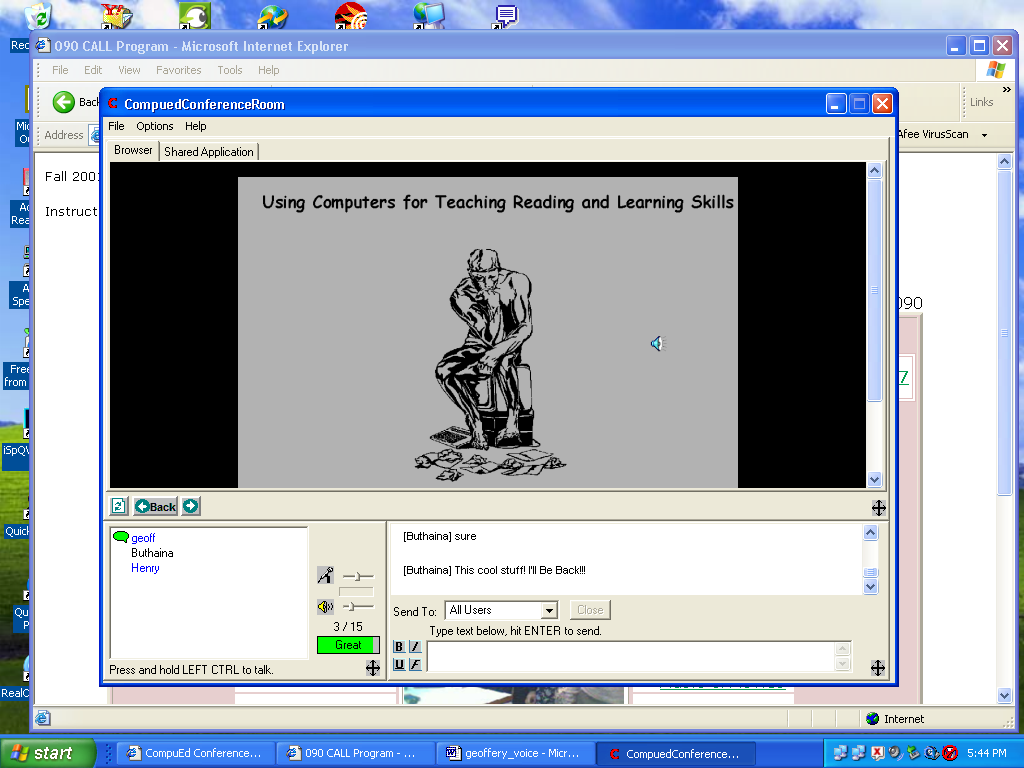Open the Send To All Users dropdown
1024x768 pixels.
click(x=550, y=611)
